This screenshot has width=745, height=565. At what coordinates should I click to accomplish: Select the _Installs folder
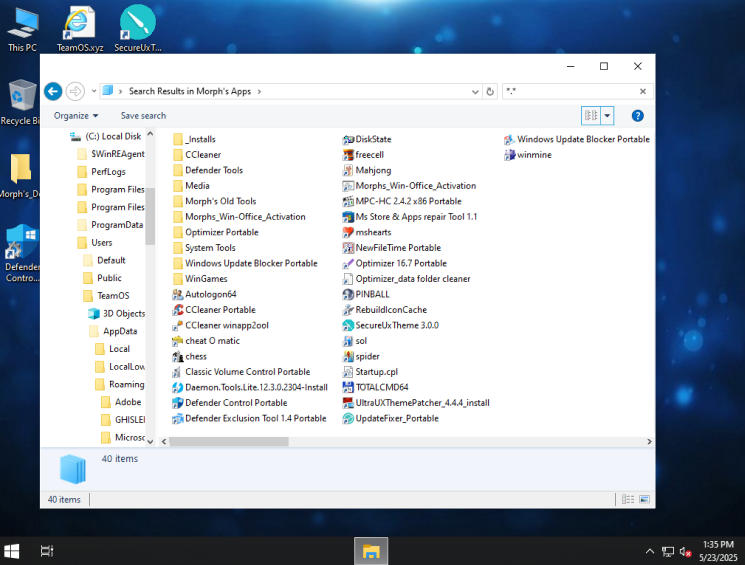click(194, 139)
